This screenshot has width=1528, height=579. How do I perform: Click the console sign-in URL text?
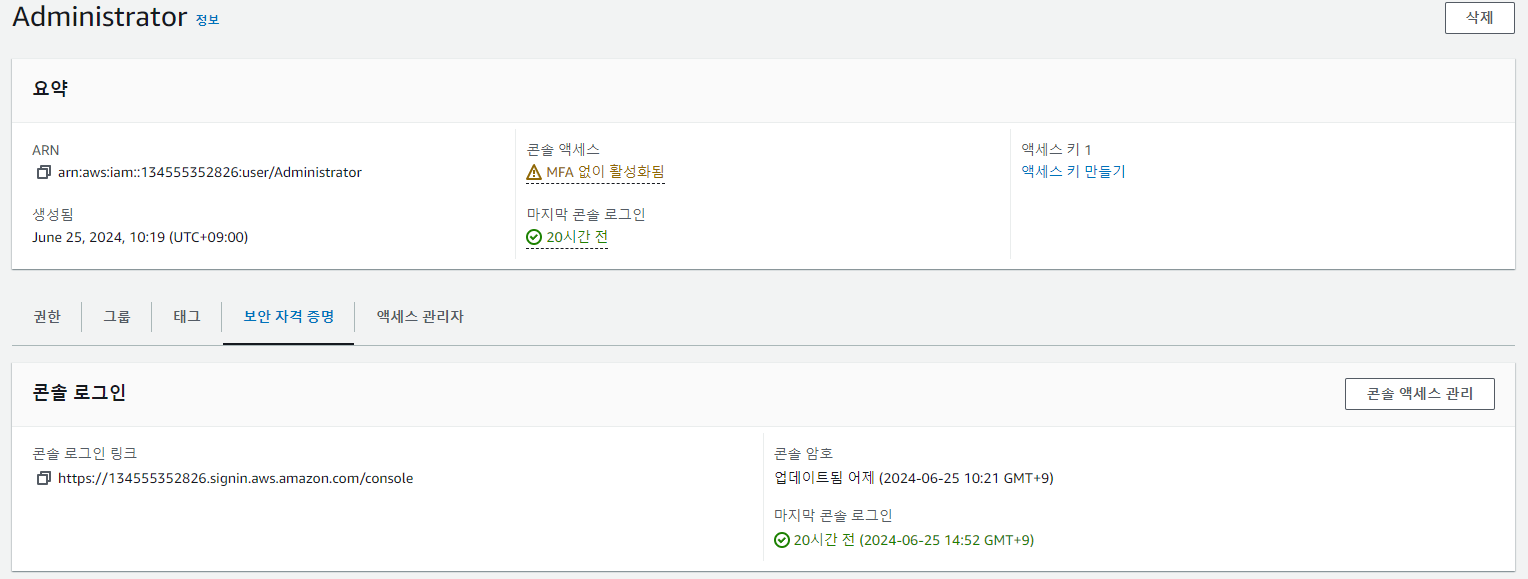[235, 478]
